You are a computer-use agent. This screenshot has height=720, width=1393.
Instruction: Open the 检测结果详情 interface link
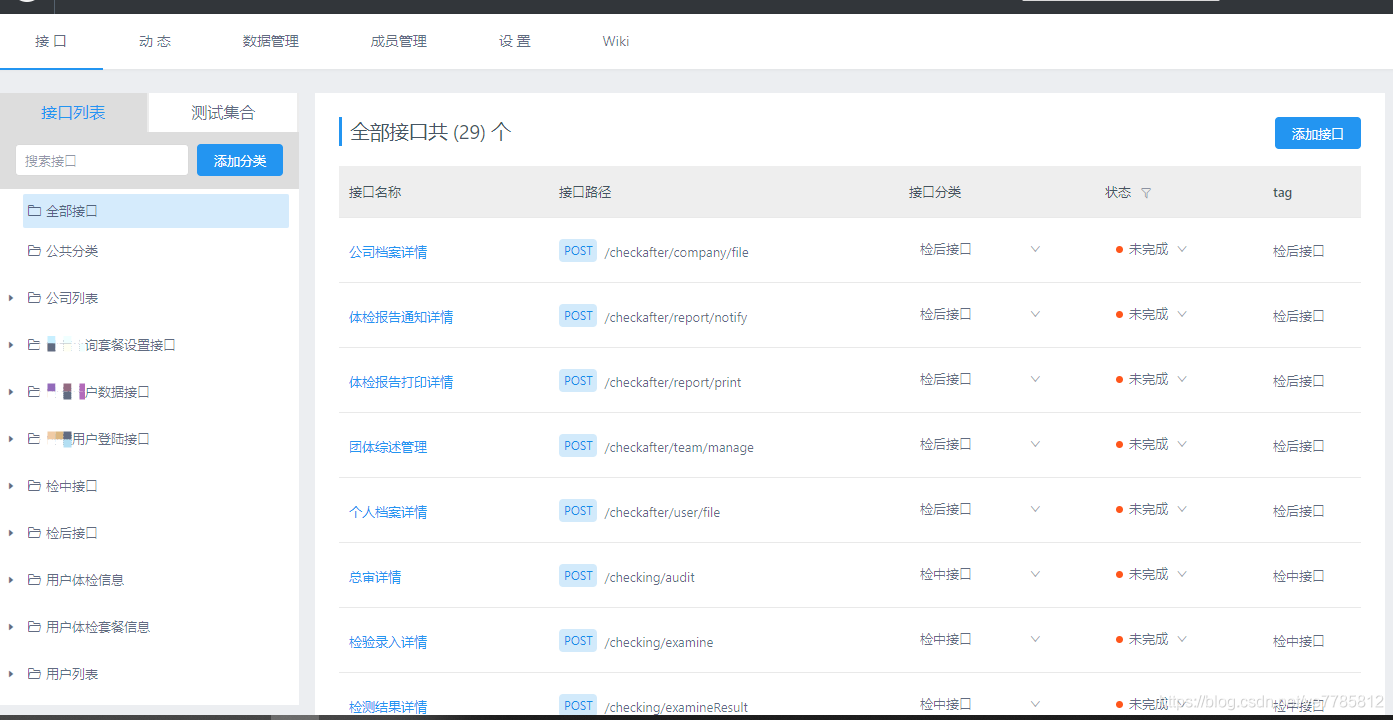388,707
